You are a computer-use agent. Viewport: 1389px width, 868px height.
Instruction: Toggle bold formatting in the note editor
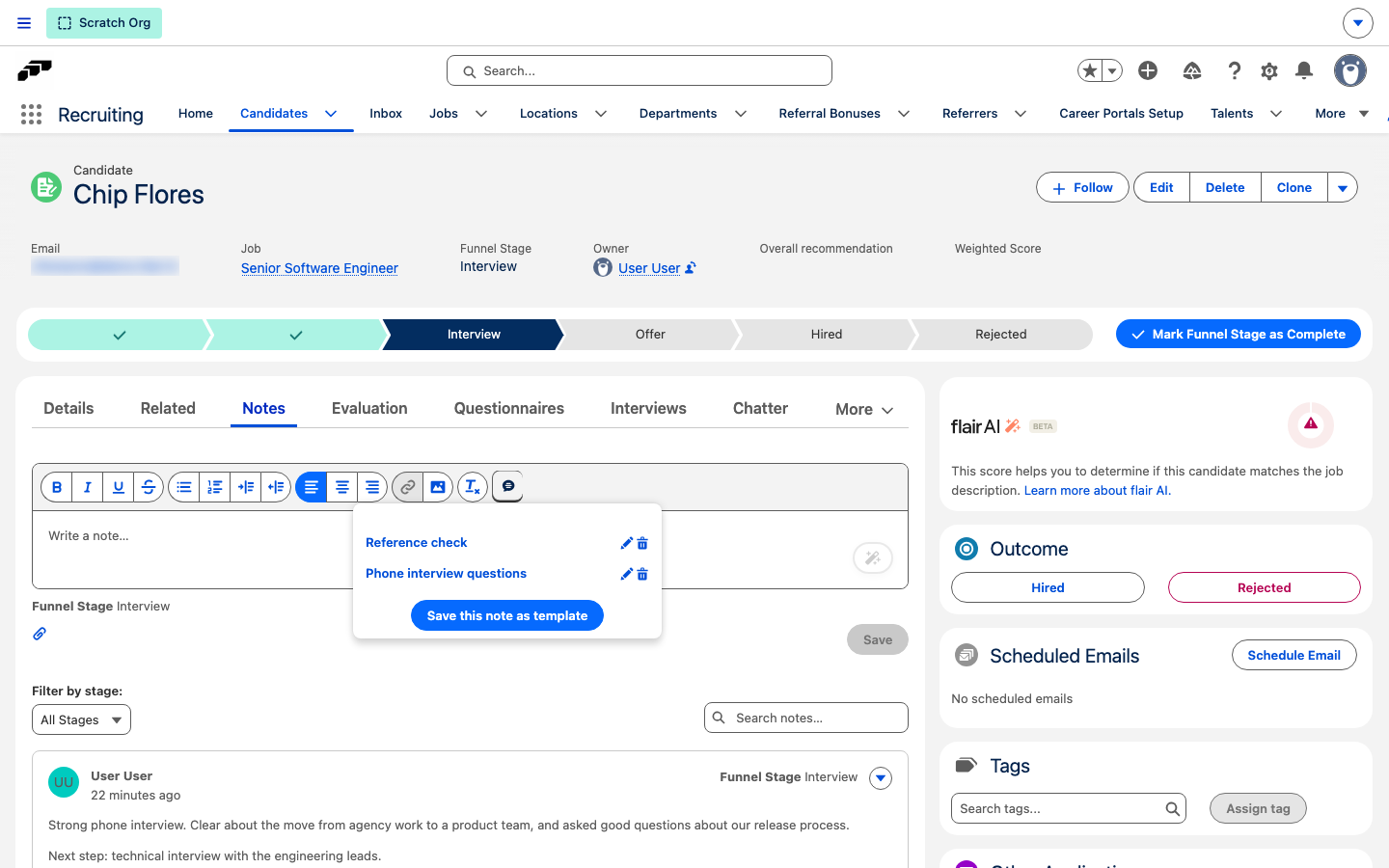pos(57,487)
